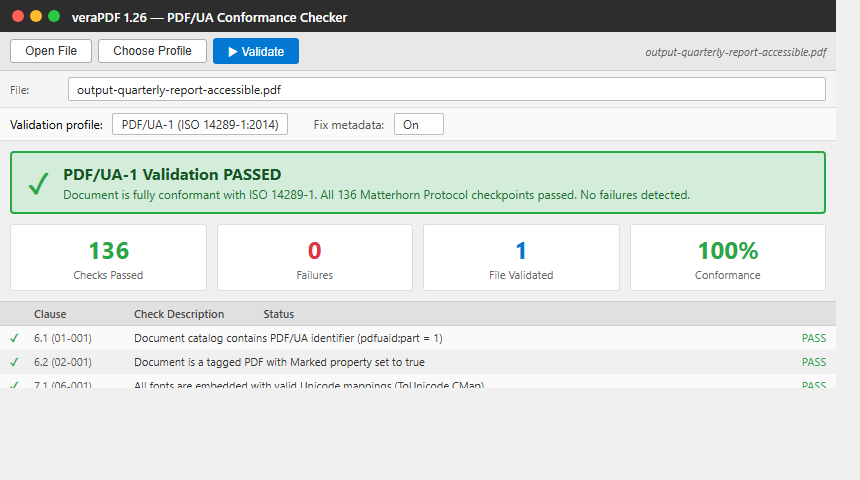Select clause cell 6.1 (01-001)
Image resolution: width=860 pixels, height=480 pixels.
tap(63, 338)
